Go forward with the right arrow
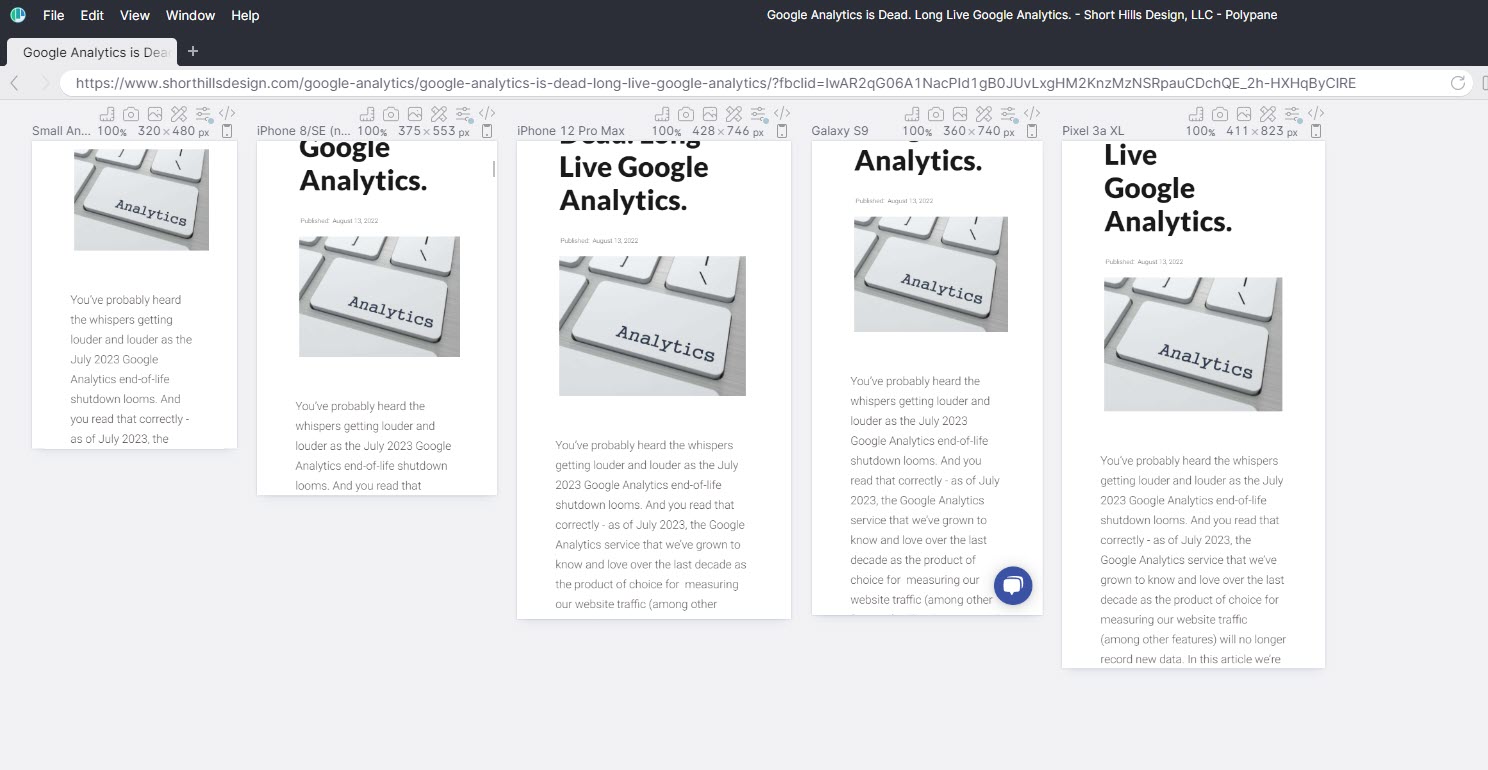 point(44,83)
